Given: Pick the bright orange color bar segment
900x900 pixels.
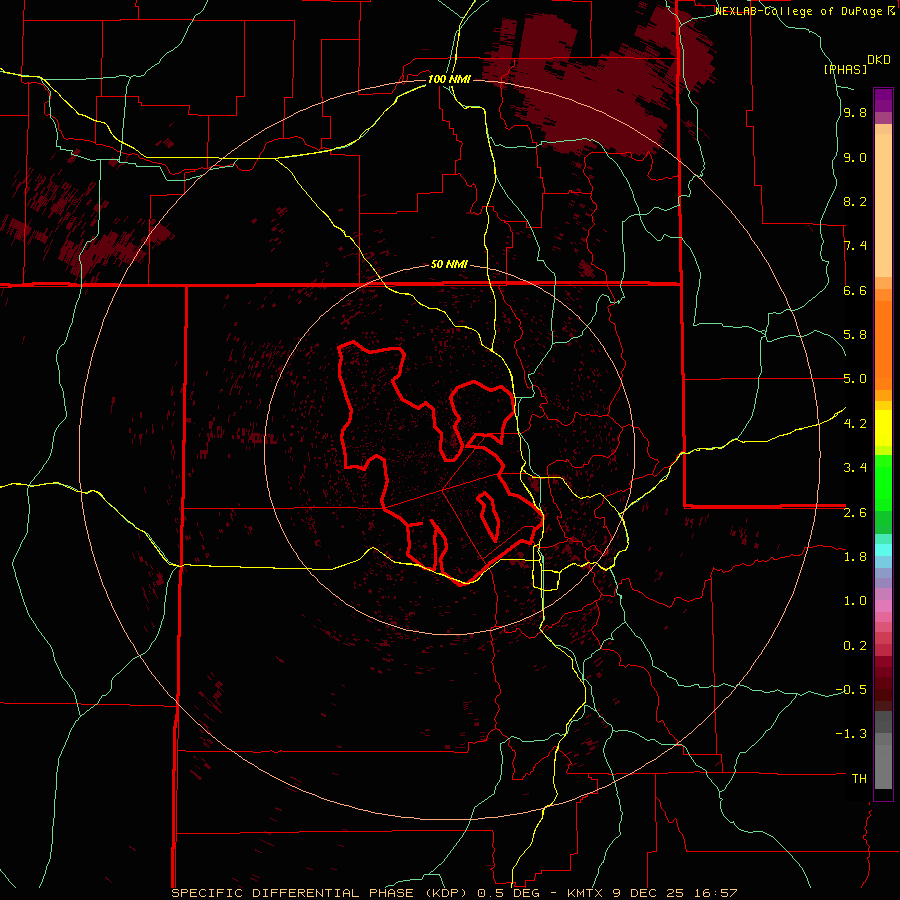Looking at the screenshot, I should click(x=883, y=346).
